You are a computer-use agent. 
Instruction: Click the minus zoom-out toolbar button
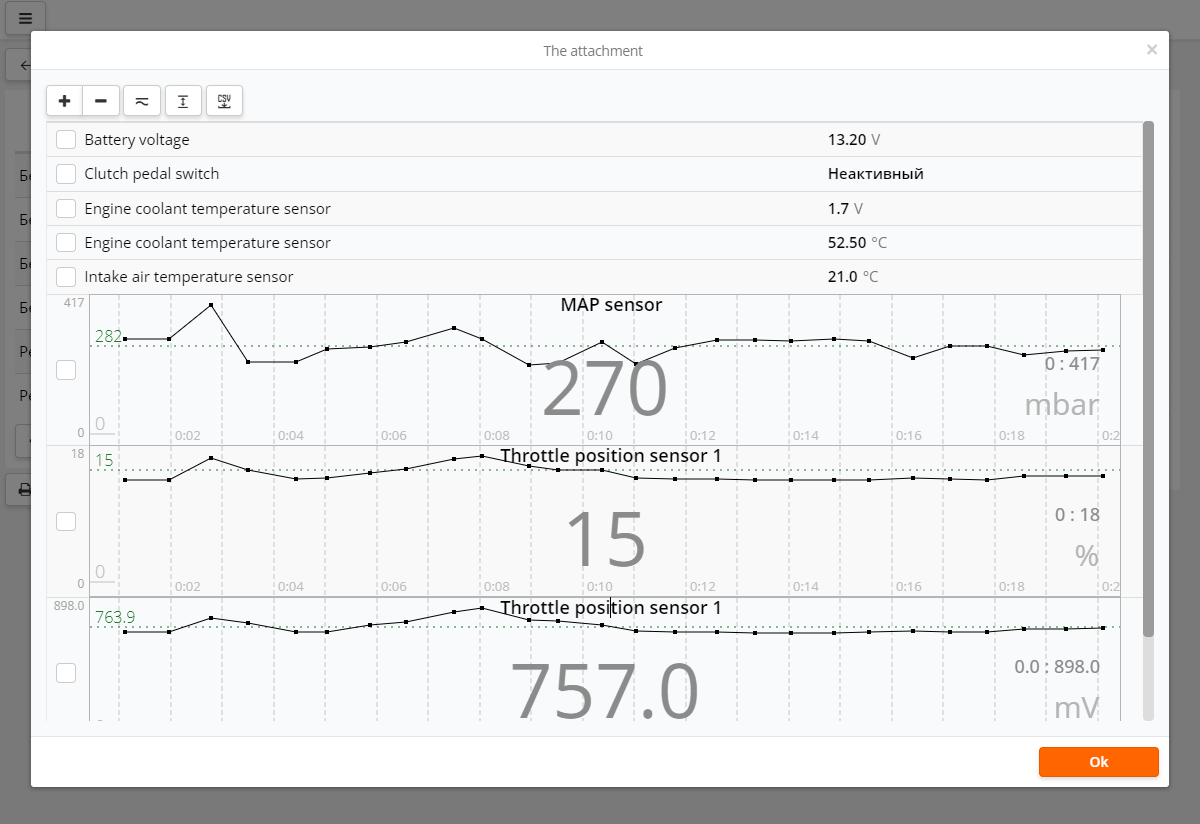click(x=101, y=101)
